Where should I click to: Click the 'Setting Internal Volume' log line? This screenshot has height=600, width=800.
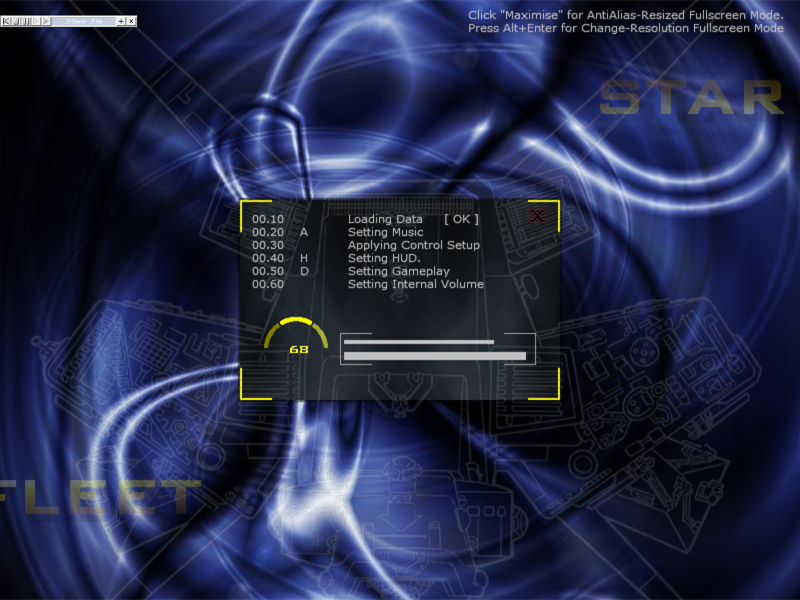coord(416,284)
